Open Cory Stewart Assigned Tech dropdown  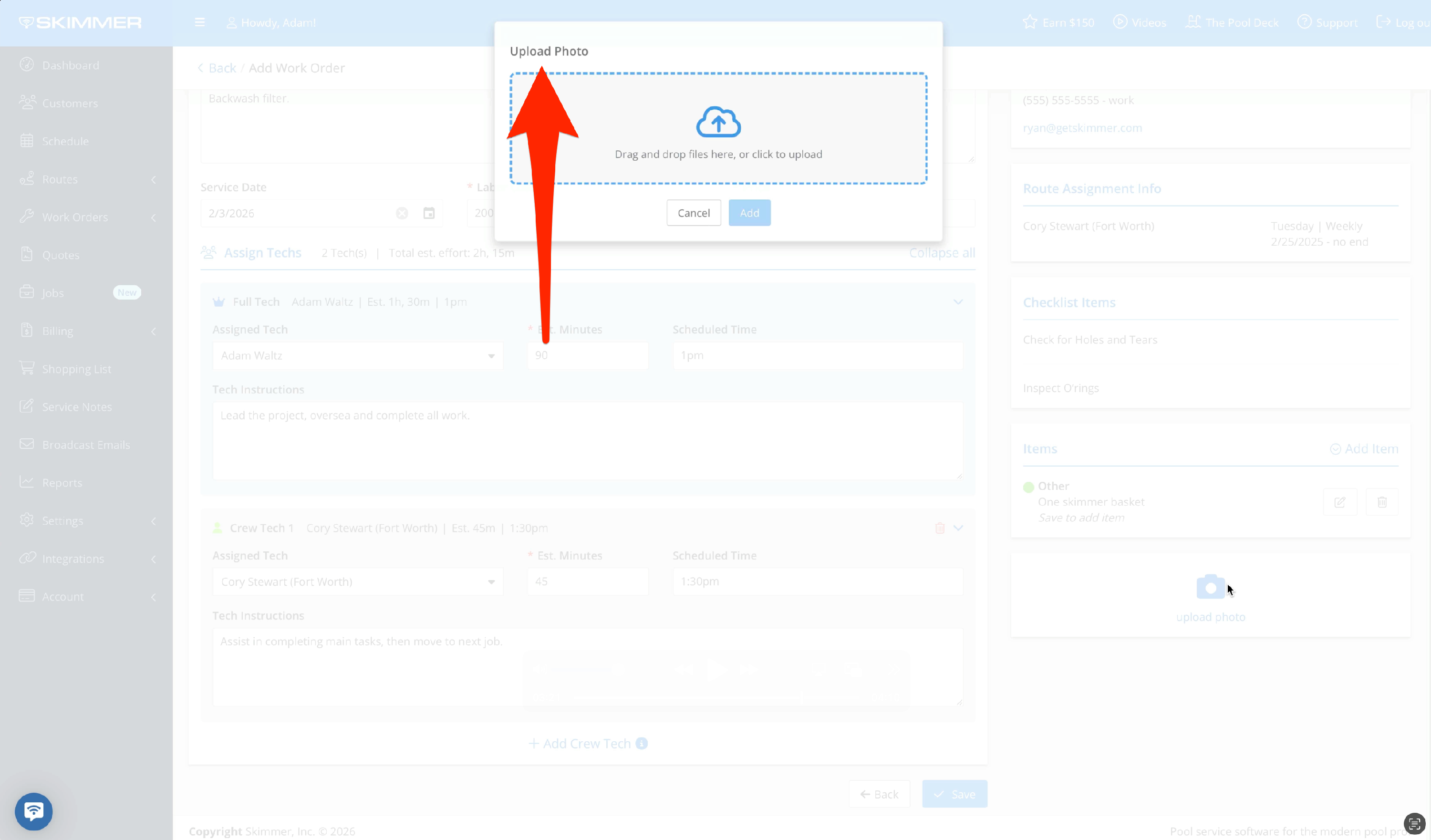click(358, 581)
